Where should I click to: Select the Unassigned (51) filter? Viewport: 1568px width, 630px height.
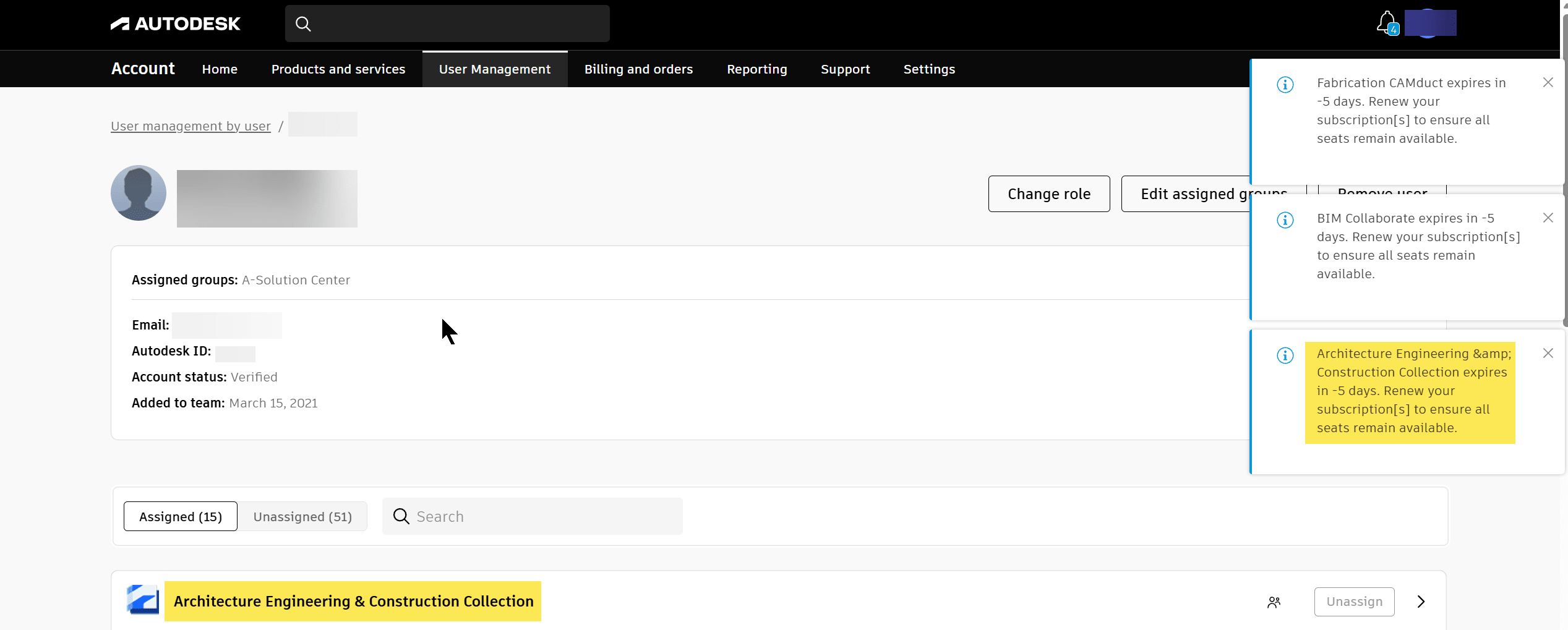302,516
